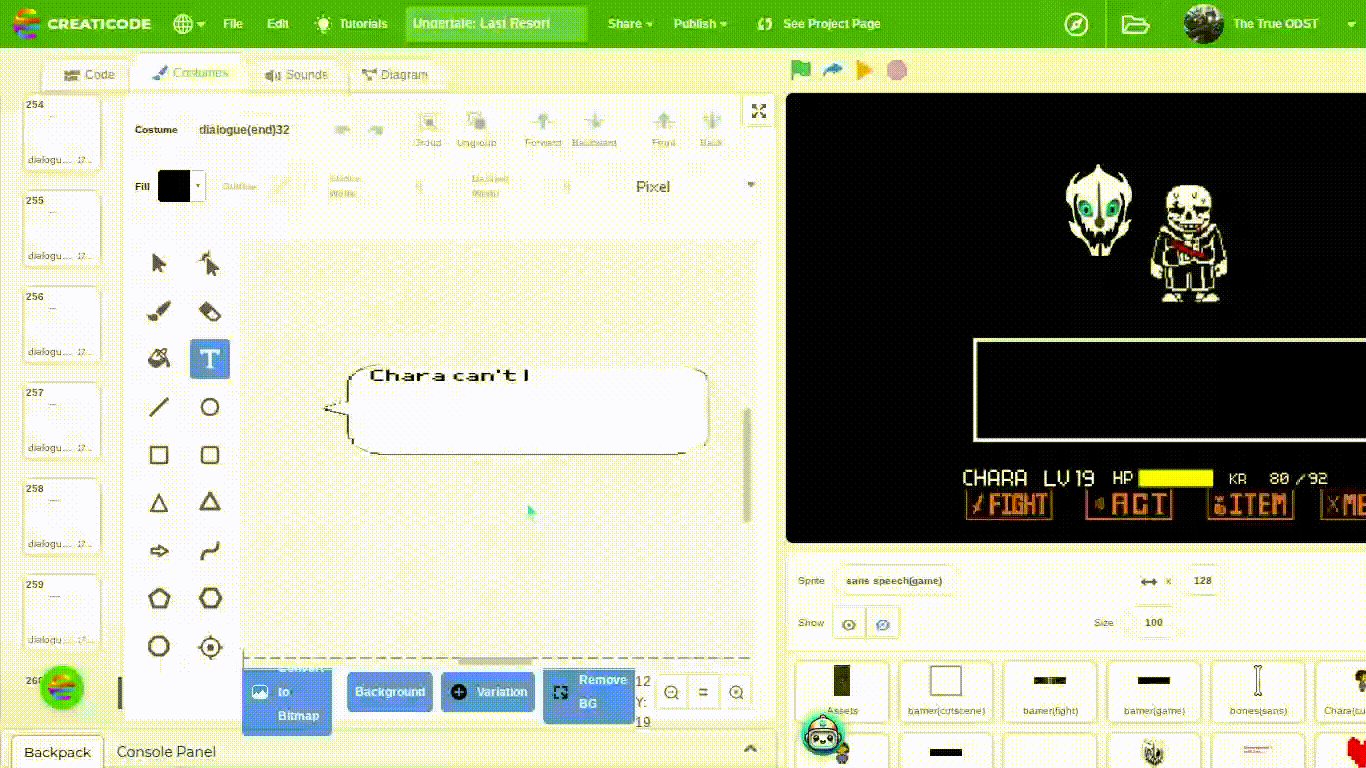This screenshot has height=768, width=1366.
Task: Select the Line drawing tool
Action: click(159, 407)
